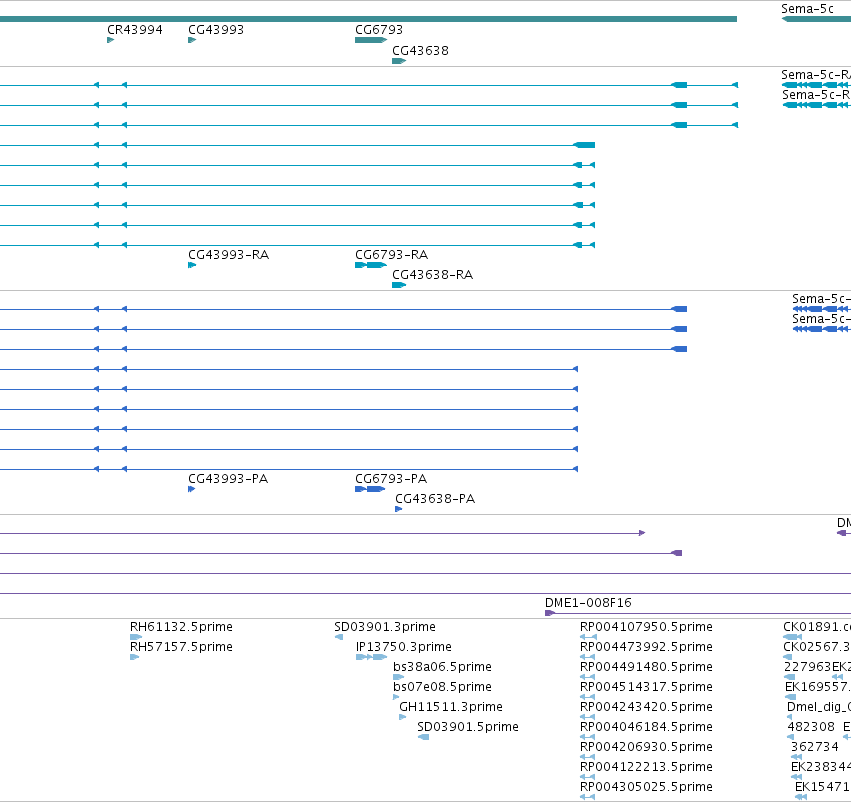Image resolution: width=851 pixels, height=802 pixels.
Task: Select the RP004473992.5prime label
Action: [646, 647]
